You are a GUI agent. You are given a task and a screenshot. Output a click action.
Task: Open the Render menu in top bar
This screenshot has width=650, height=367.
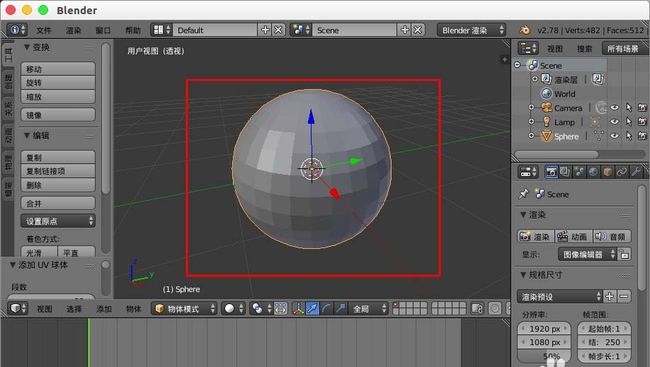73,30
